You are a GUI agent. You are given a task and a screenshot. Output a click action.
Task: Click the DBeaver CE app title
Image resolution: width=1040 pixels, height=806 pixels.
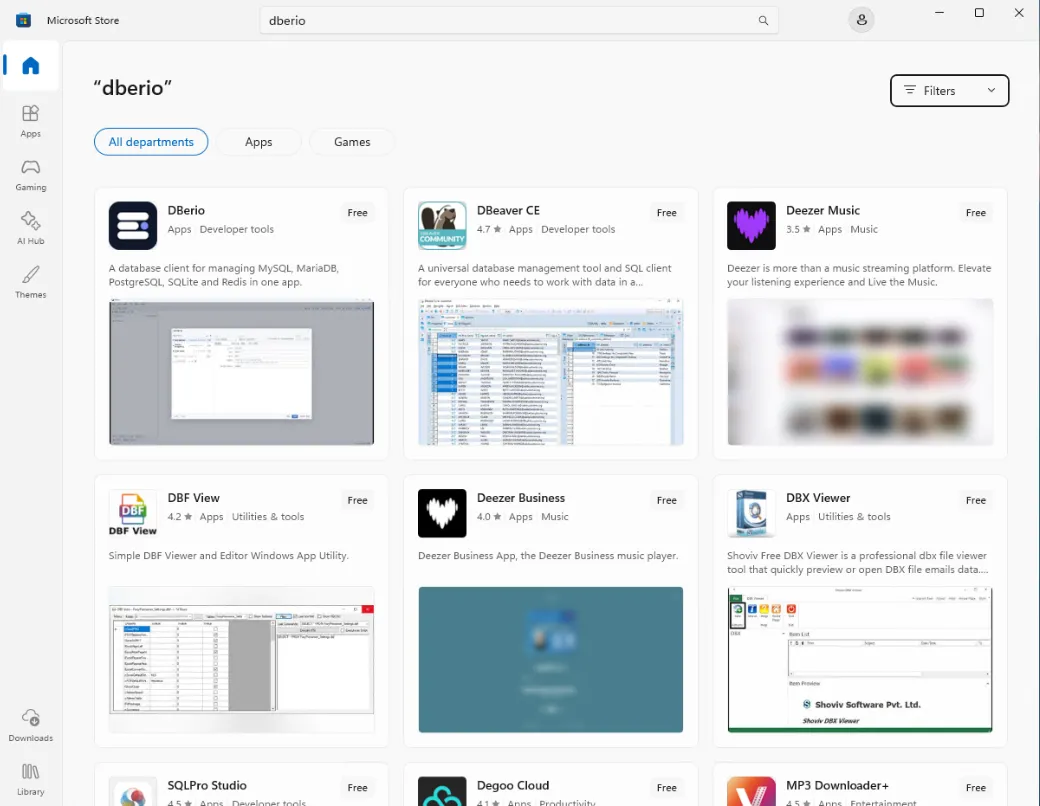[x=508, y=210]
